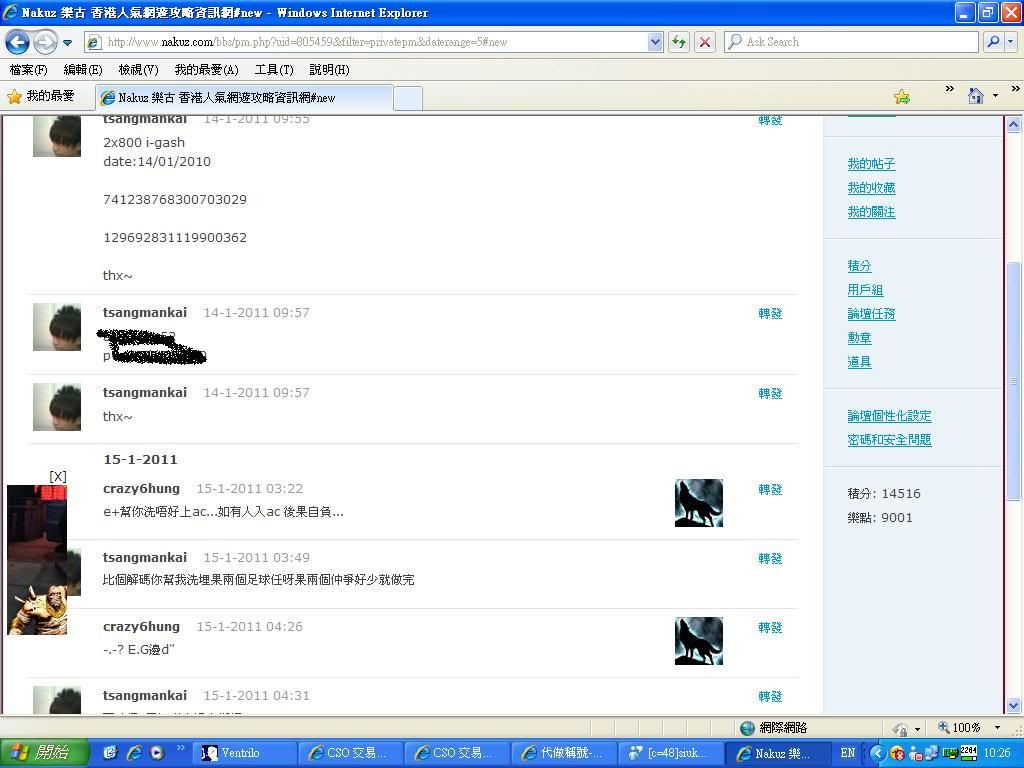
Task: Open the recent pages dropdown arrow
Action: pos(67,43)
